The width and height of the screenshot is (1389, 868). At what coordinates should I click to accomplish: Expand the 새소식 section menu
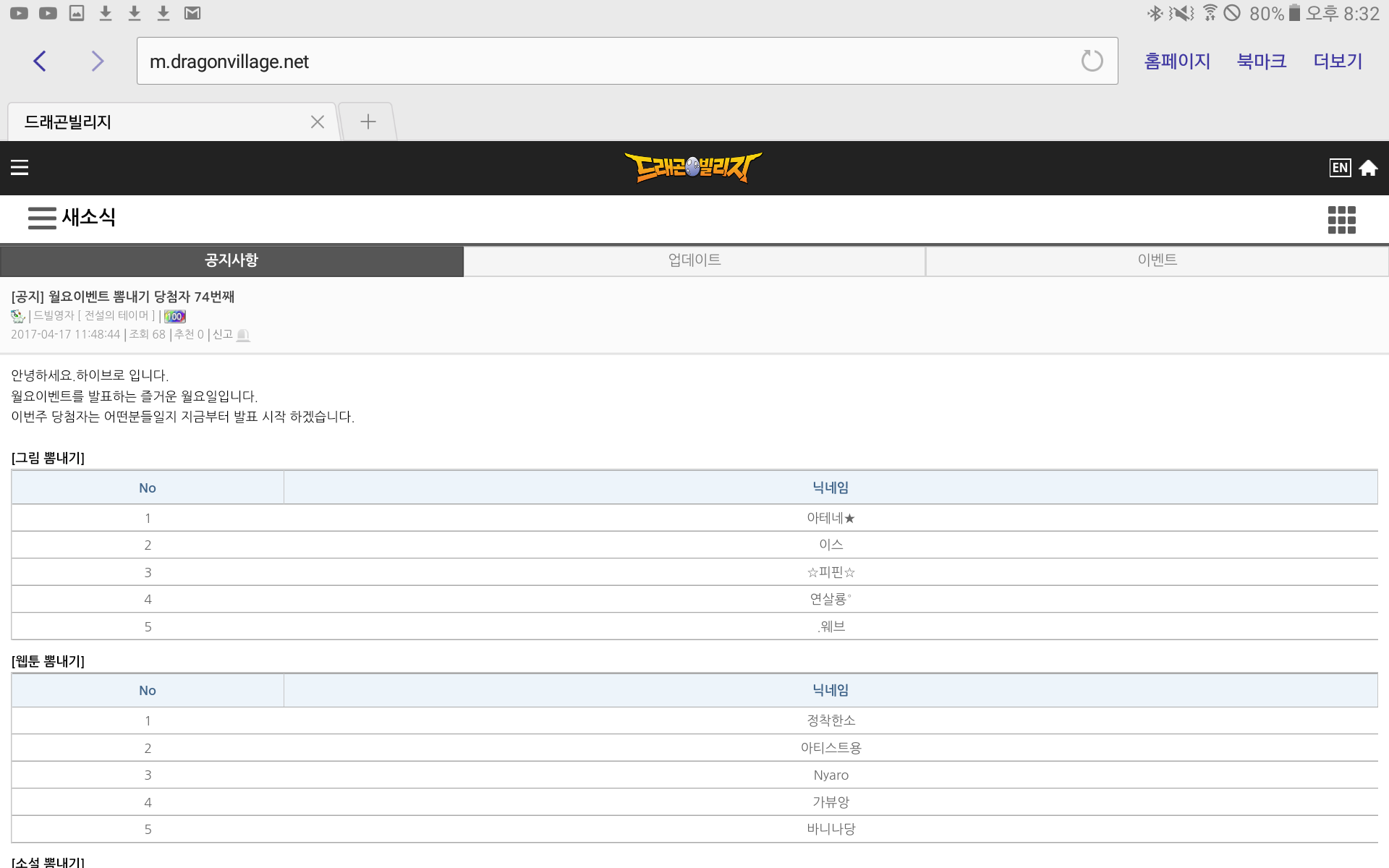coord(43,218)
